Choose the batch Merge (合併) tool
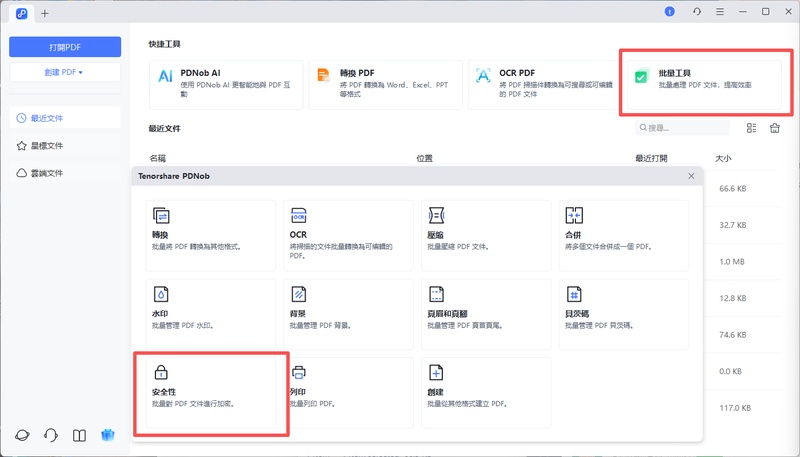Screen dimensions: 800x457 pos(624,235)
